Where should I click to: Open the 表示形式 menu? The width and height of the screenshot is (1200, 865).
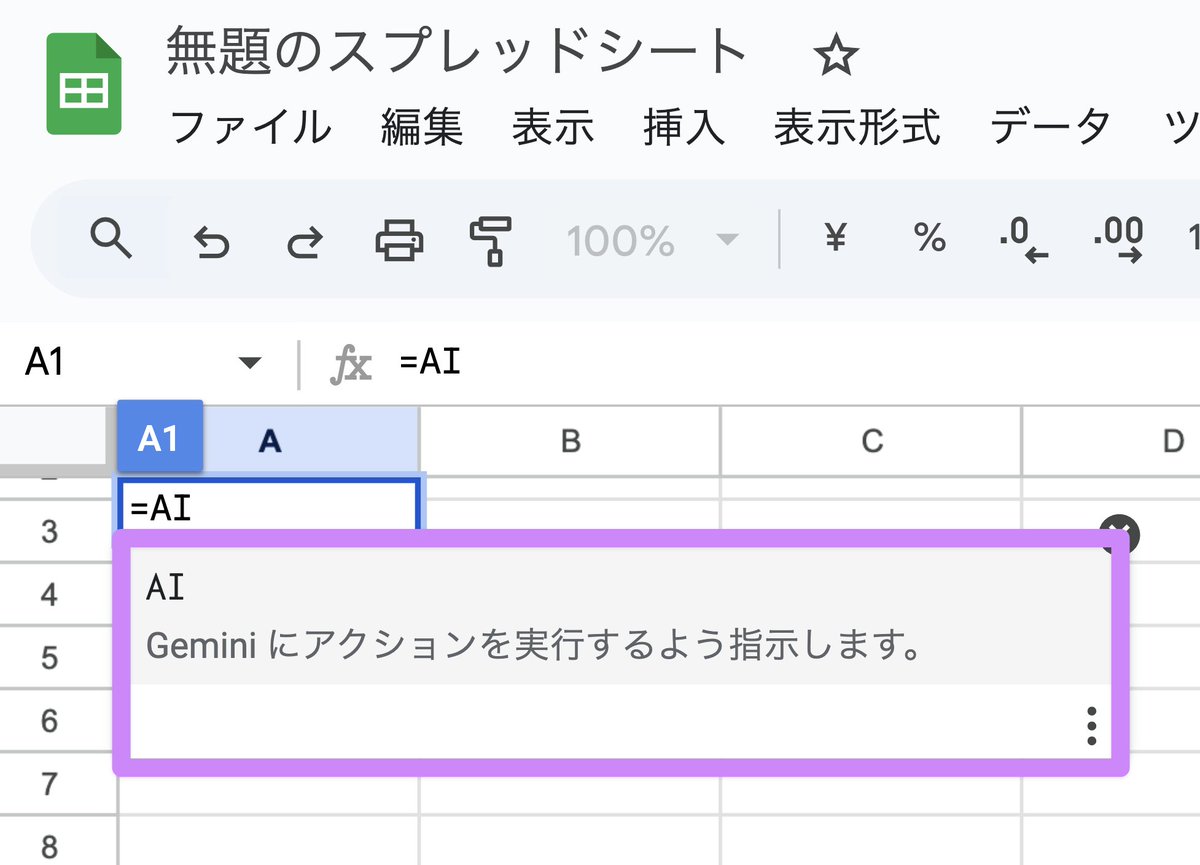pos(857,127)
